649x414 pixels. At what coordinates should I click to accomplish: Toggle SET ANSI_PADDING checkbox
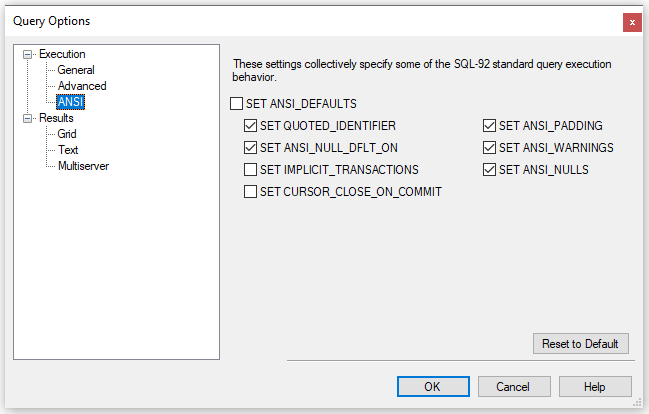click(490, 126)
